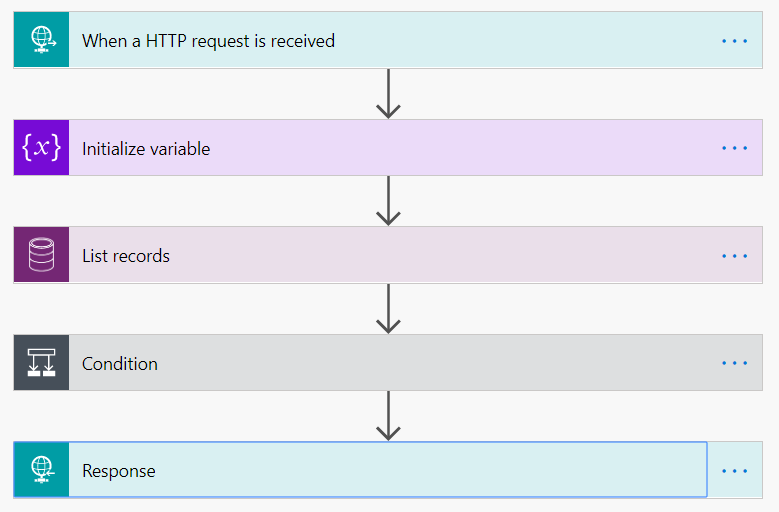Click arrow between Initialize variable and List records
This screenshot has height=512, width=779.
(388, 201)
